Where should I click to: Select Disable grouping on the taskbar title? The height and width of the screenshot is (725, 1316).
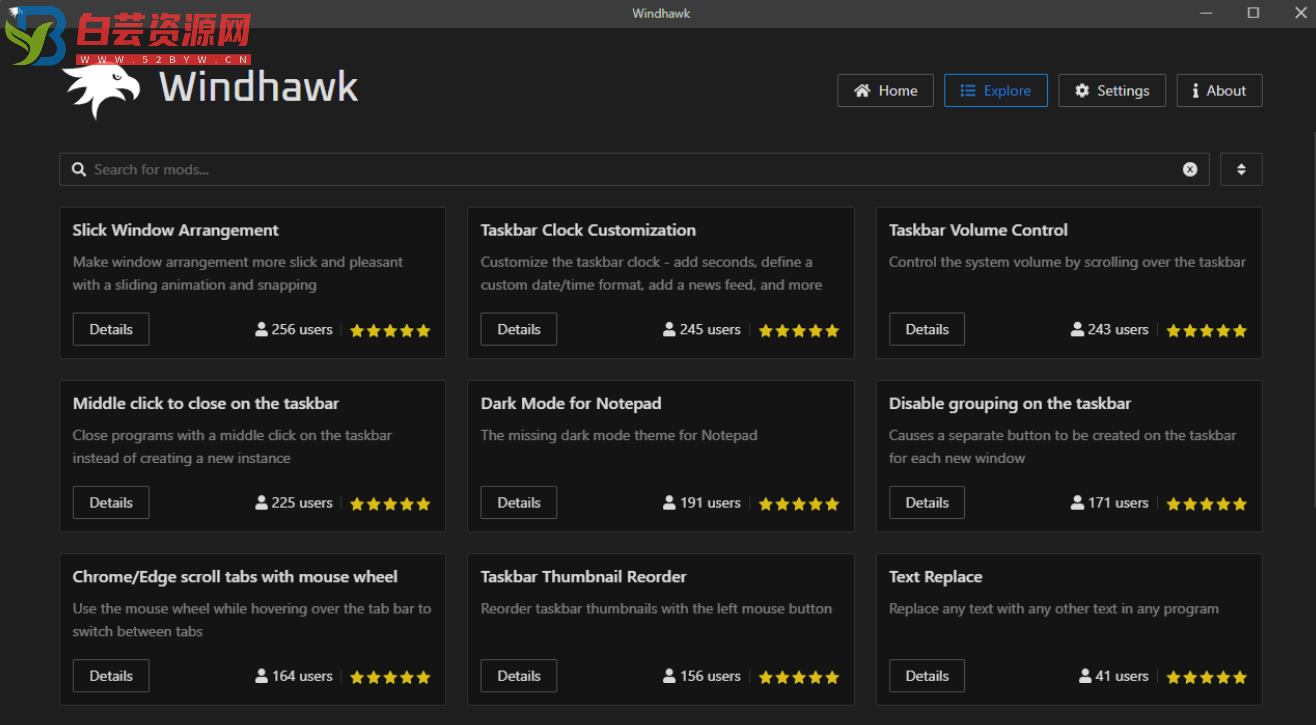coord(1010,403)
